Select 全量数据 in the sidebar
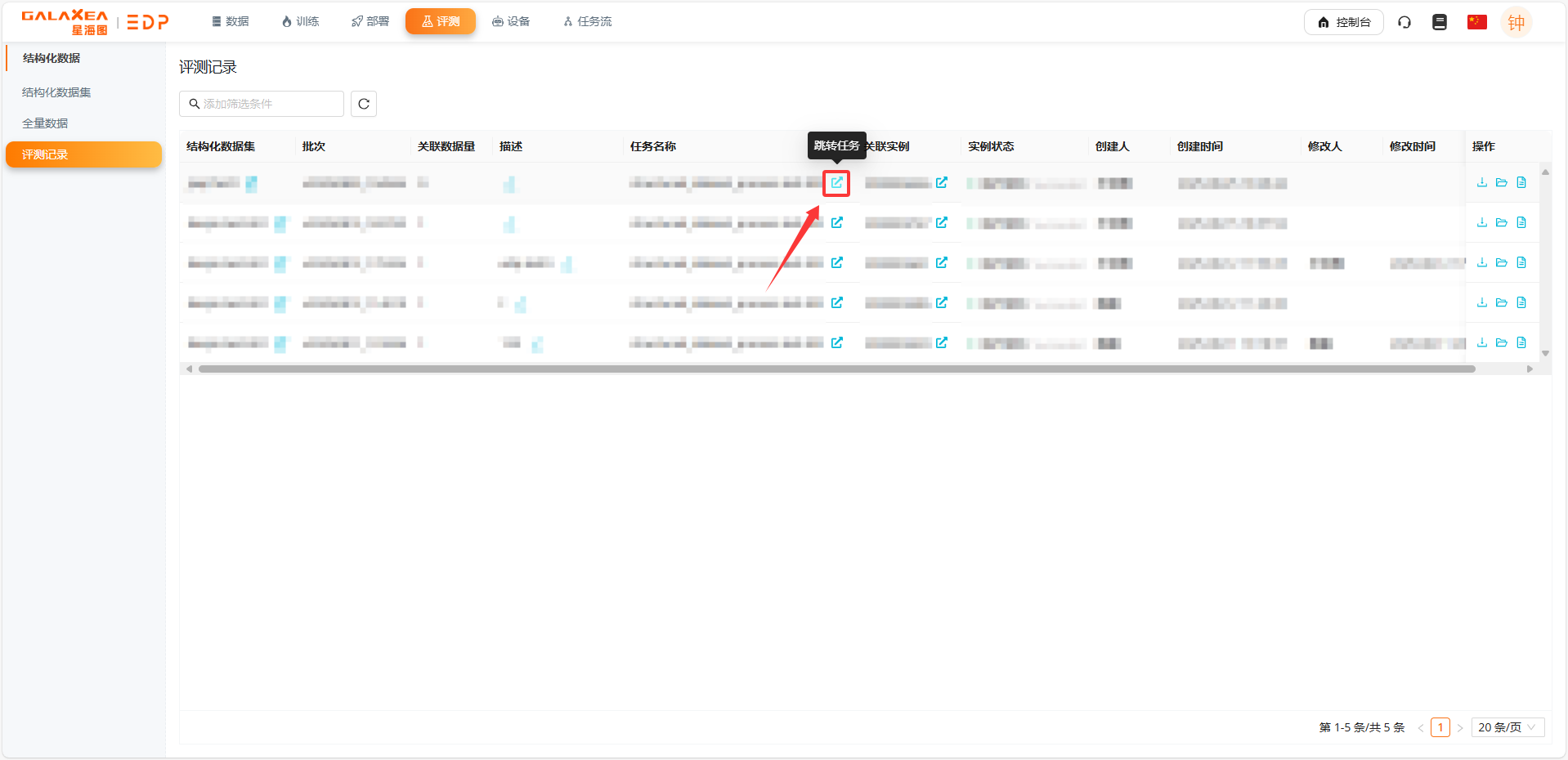 (x=45, y=123)
